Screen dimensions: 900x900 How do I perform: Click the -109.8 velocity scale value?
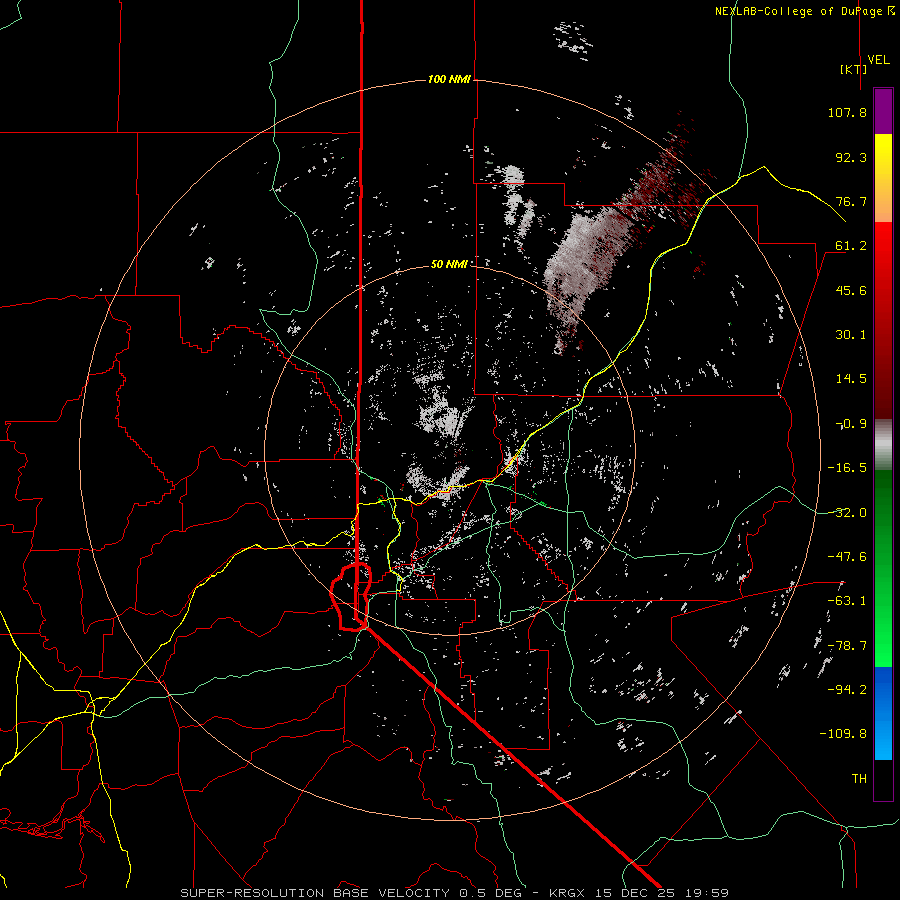[843, 734]
